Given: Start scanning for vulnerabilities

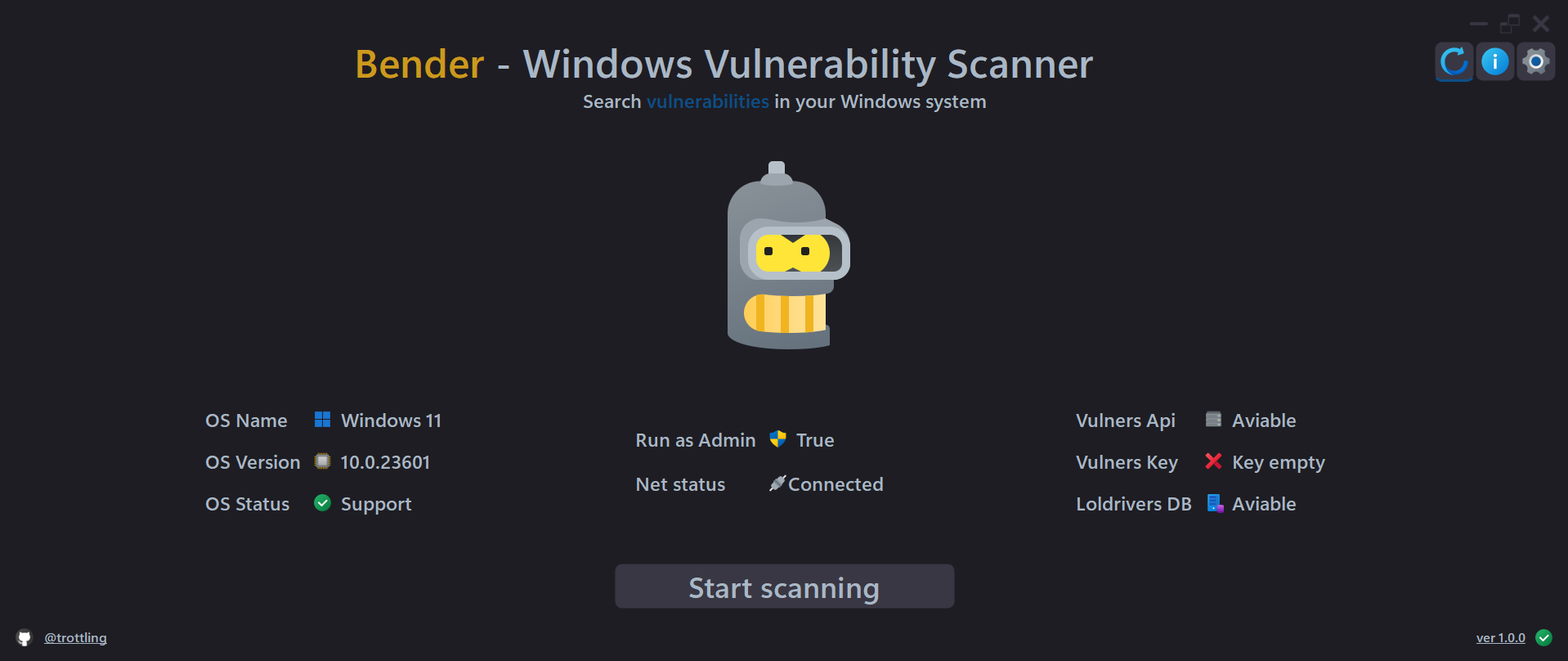Looking at the screenshot, I should click(x=785, y=587).
